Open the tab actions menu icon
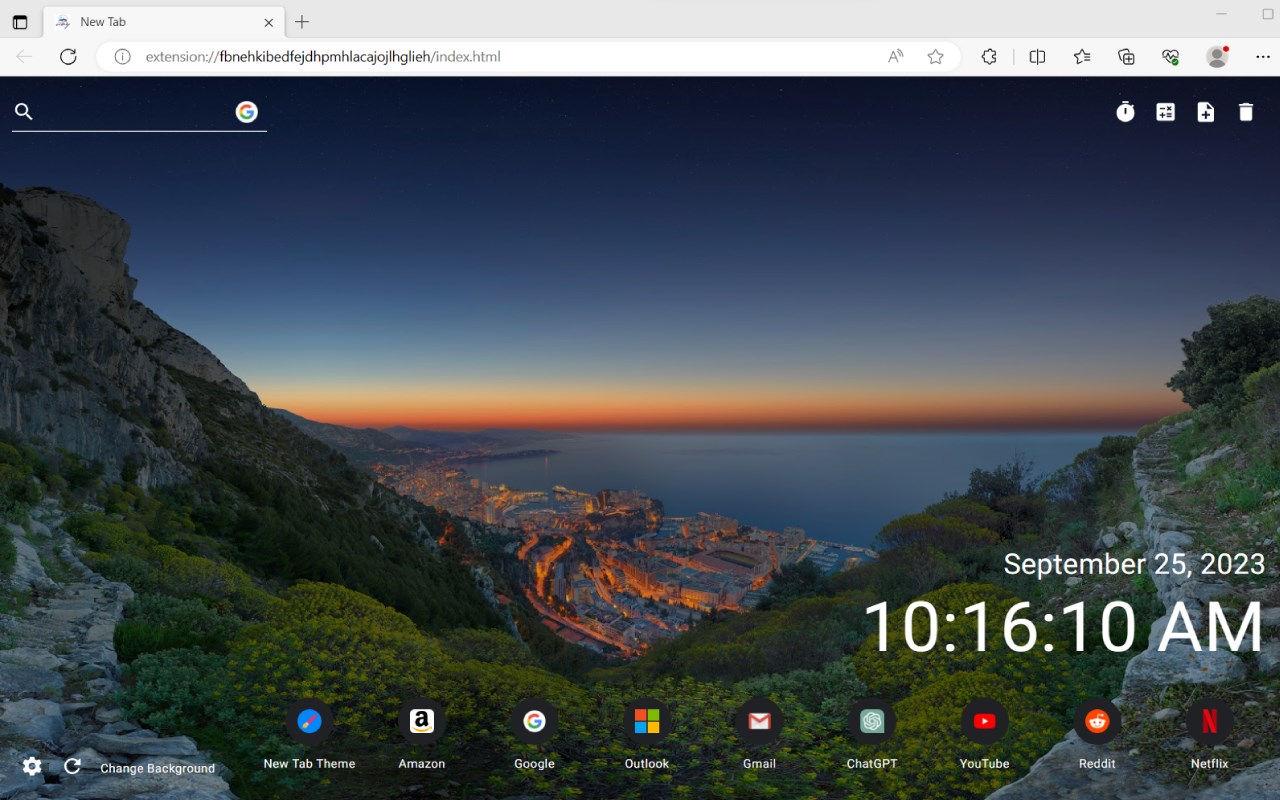This screenshot has height=800, width=1280. click(20, 22)
